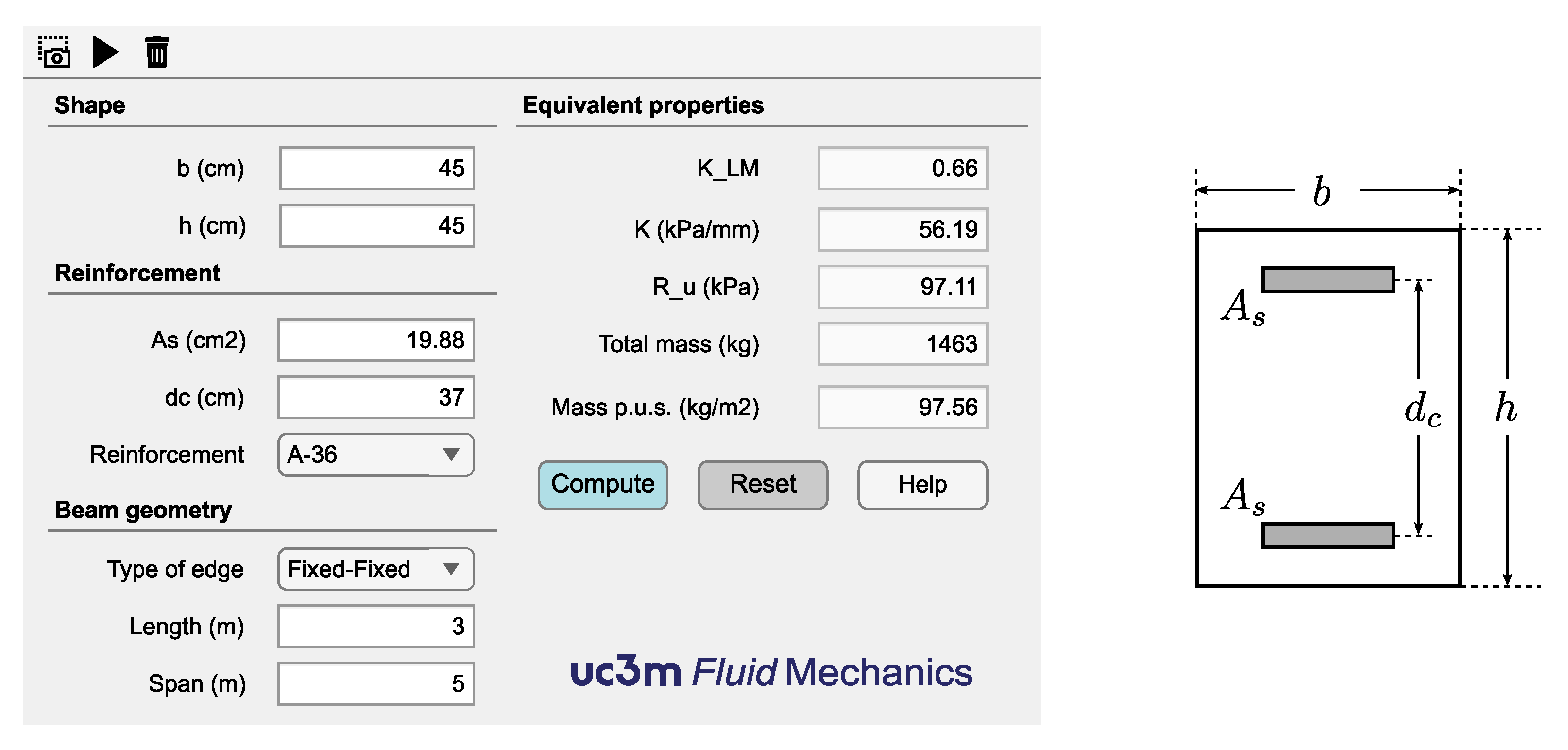Select the K (kPa/mm) result field
Screen dimensions: 1568x750
[902, 229]
